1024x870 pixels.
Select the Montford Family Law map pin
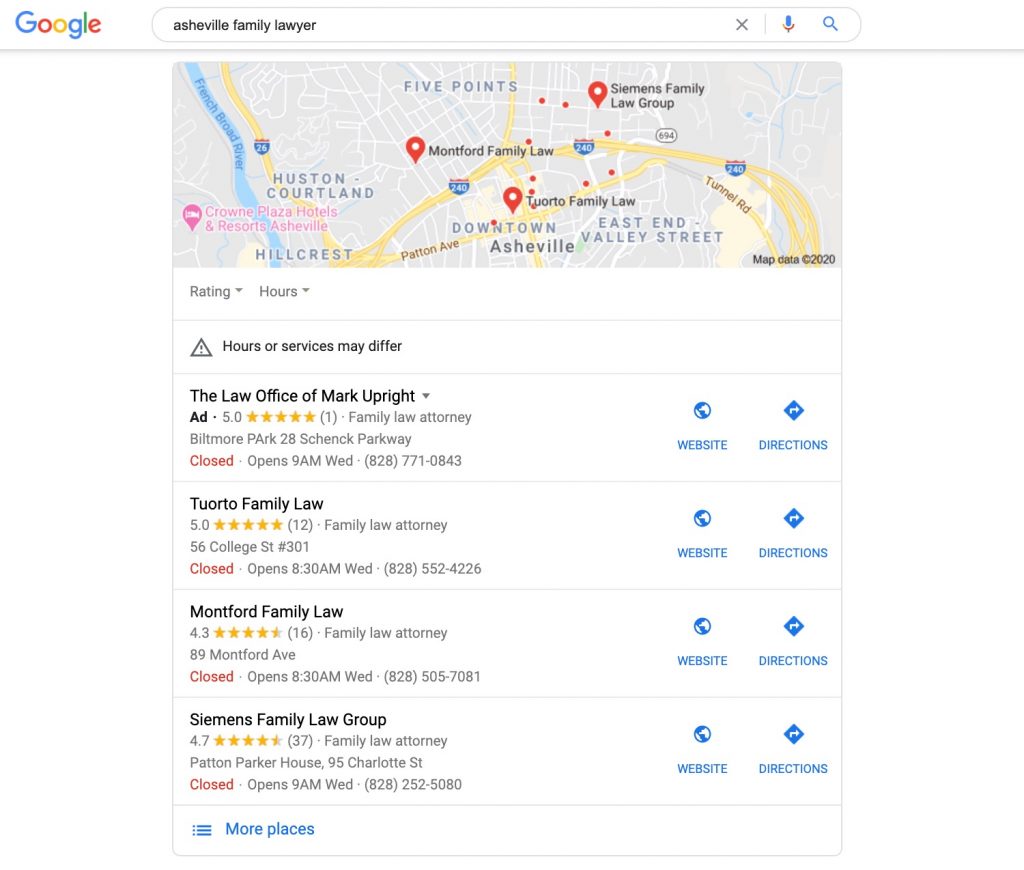click(x=415, y=150)
